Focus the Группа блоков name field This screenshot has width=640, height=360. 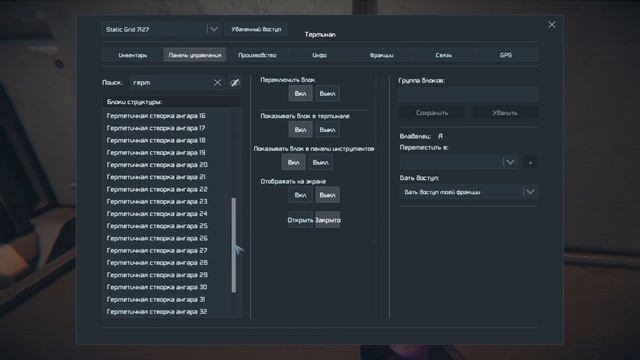[x=468, y=94]
